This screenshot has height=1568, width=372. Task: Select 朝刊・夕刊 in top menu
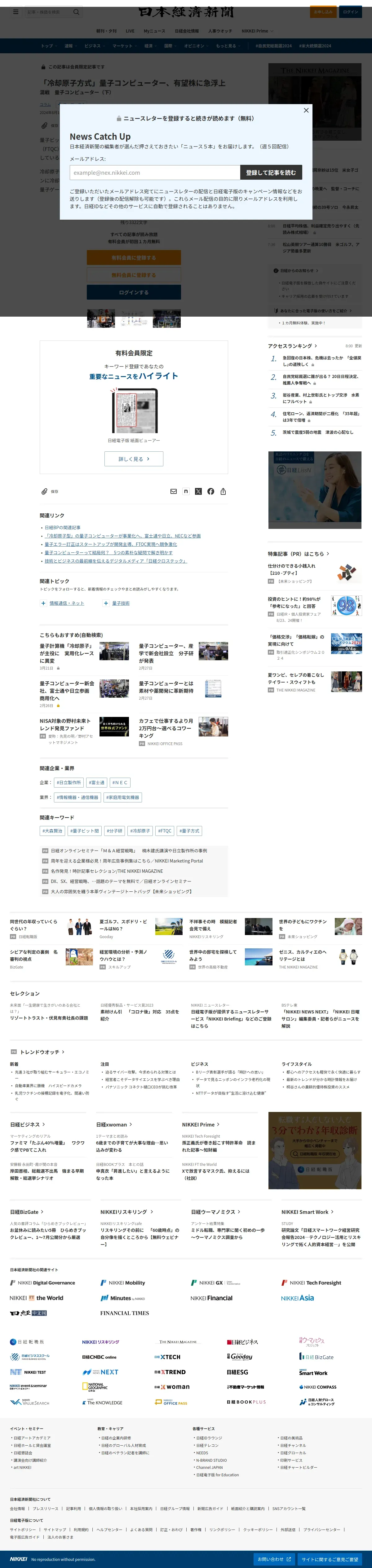pos(106,30)
